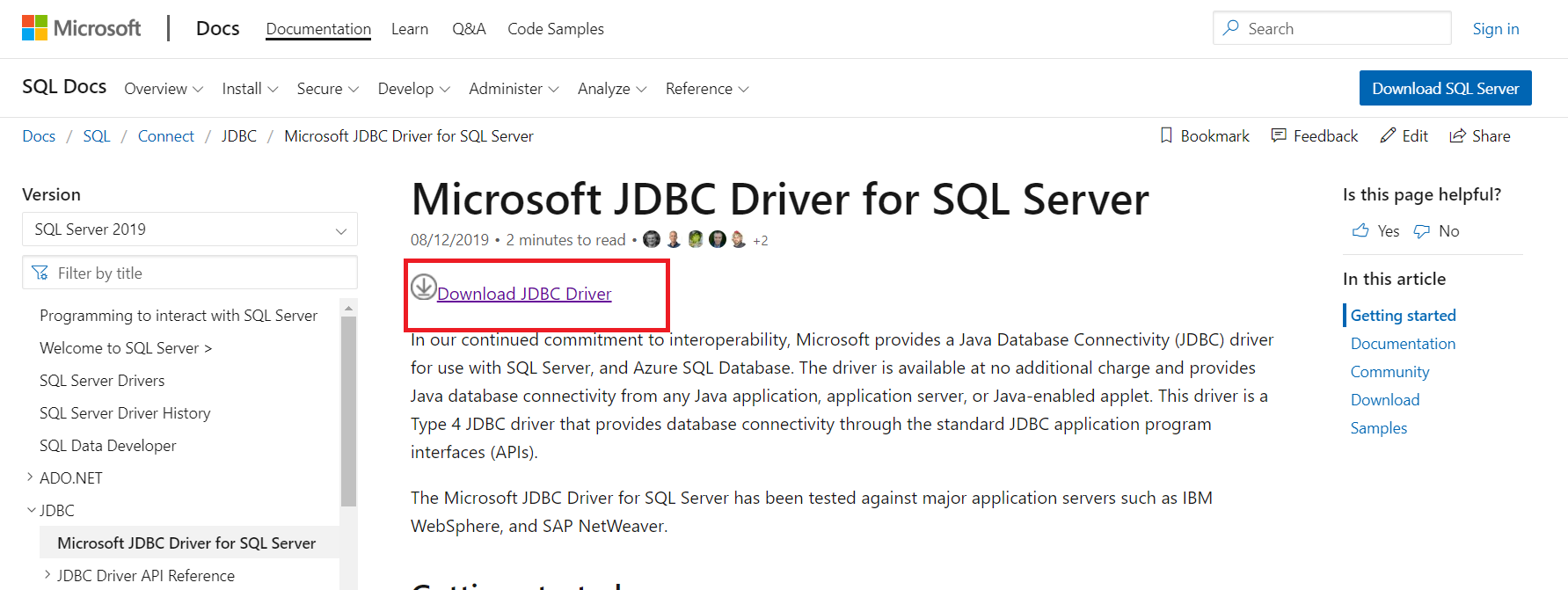The height and width of the screenshot is (590, 1568).
Task: Open the Secure dropdown menu
Action: (x=328, y=89)
